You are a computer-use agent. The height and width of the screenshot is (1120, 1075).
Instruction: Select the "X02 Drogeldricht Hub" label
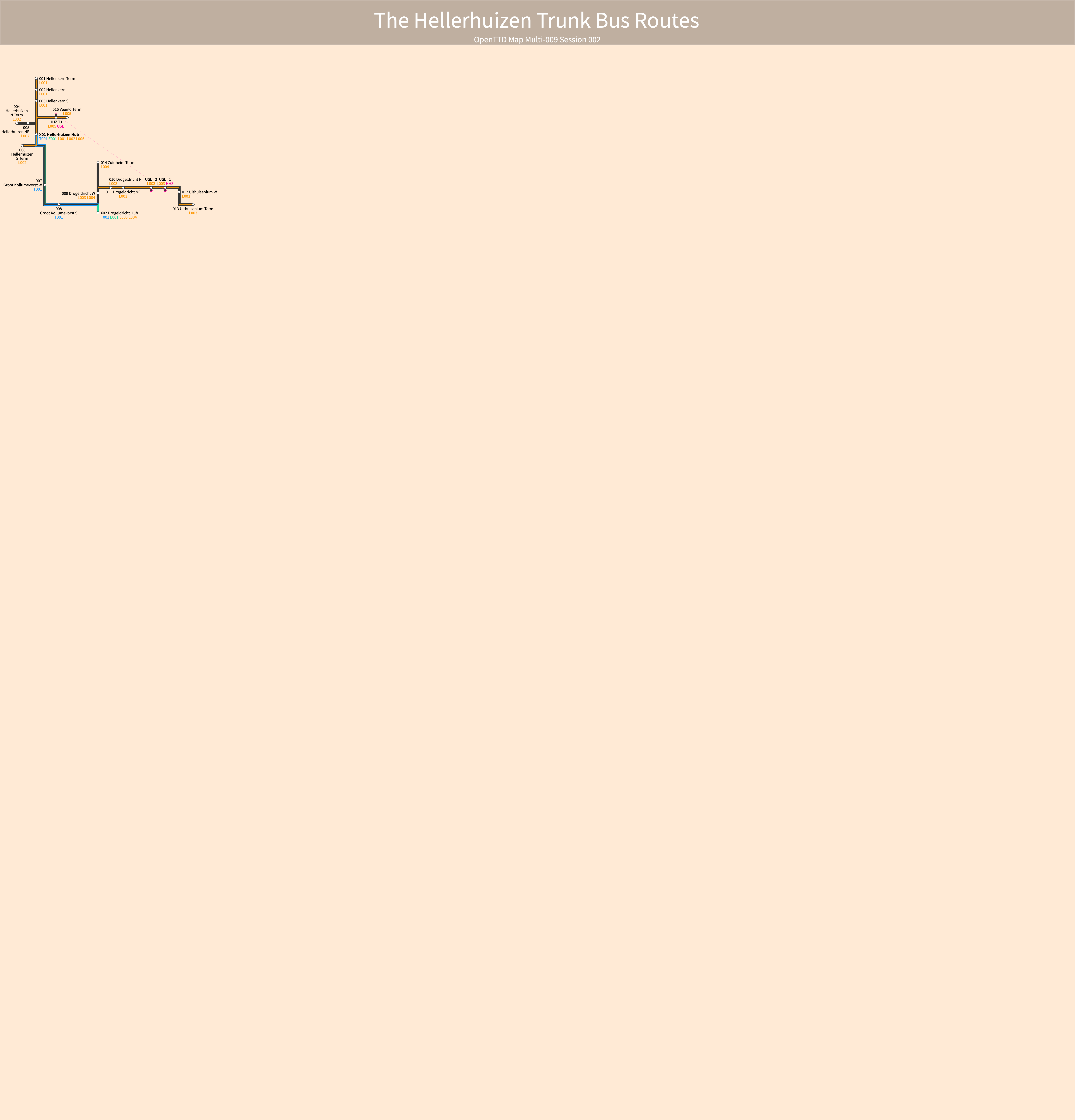point(119,213)
